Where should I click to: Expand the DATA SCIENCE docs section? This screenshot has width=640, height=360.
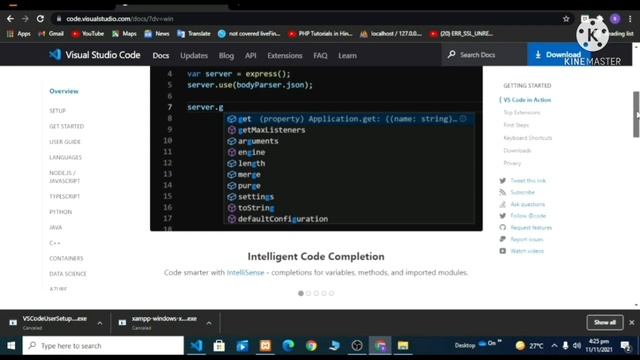pos(68,274)
